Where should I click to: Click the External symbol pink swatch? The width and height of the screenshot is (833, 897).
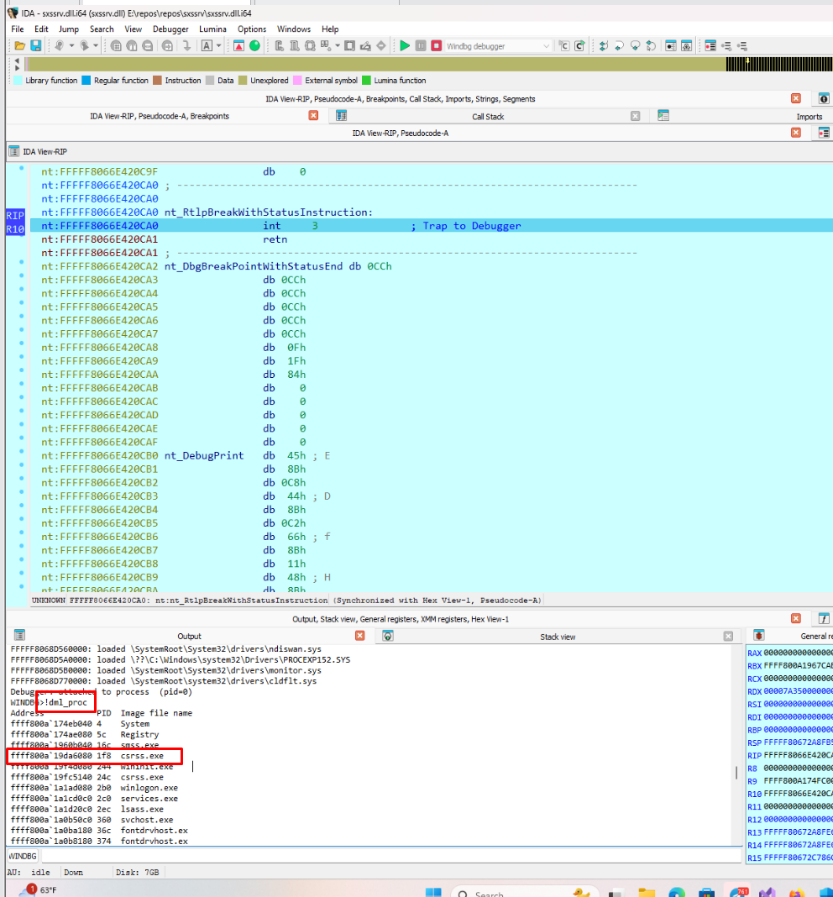point(298,81)
